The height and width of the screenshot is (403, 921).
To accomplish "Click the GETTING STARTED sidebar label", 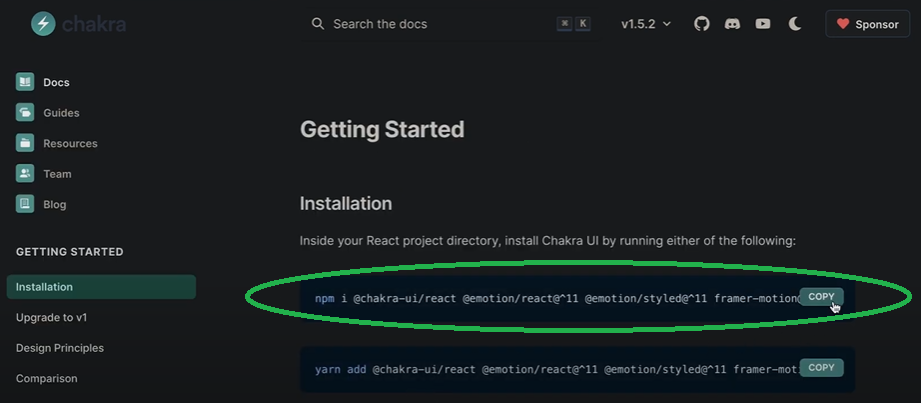I will tap(70, 252).
